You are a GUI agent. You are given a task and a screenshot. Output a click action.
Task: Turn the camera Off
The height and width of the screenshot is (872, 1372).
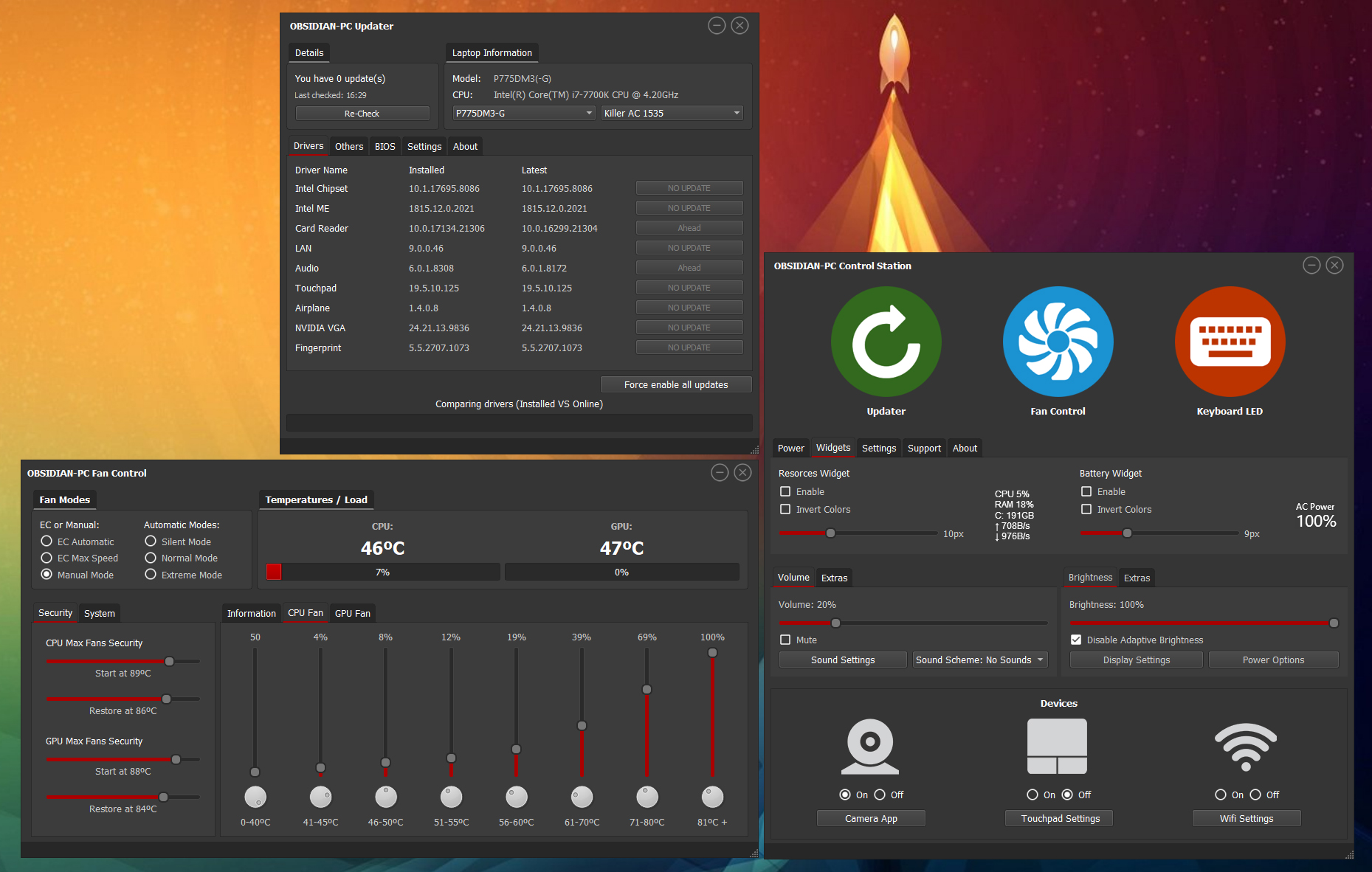pyautogui.click(x=880, y=795)
